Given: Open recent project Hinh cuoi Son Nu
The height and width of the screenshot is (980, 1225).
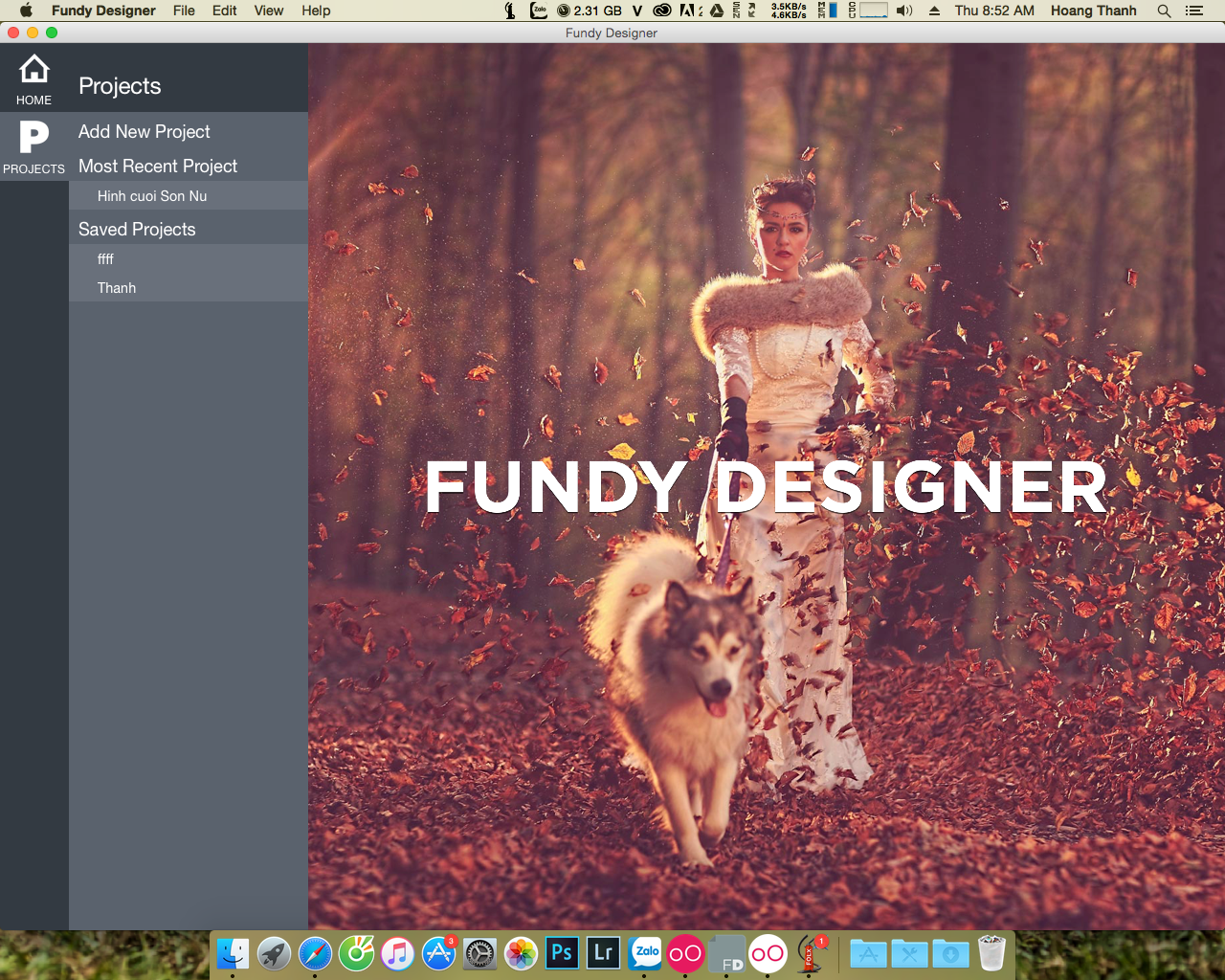Looking at the screenshot, I should click(x=189, y=196).
